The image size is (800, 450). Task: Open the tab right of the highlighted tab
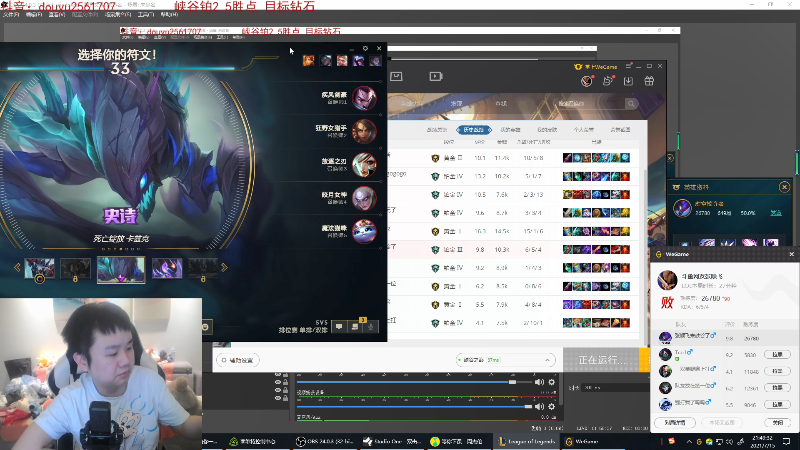510,130
